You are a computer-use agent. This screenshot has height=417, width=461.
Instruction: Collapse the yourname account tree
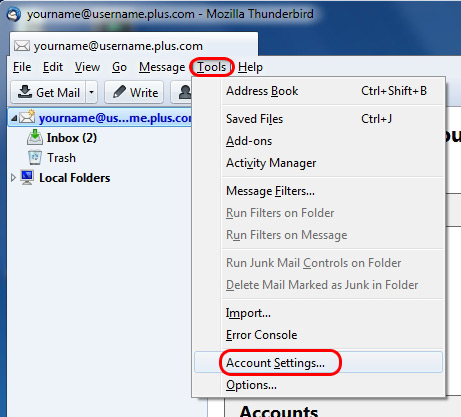tap(14, 118)
